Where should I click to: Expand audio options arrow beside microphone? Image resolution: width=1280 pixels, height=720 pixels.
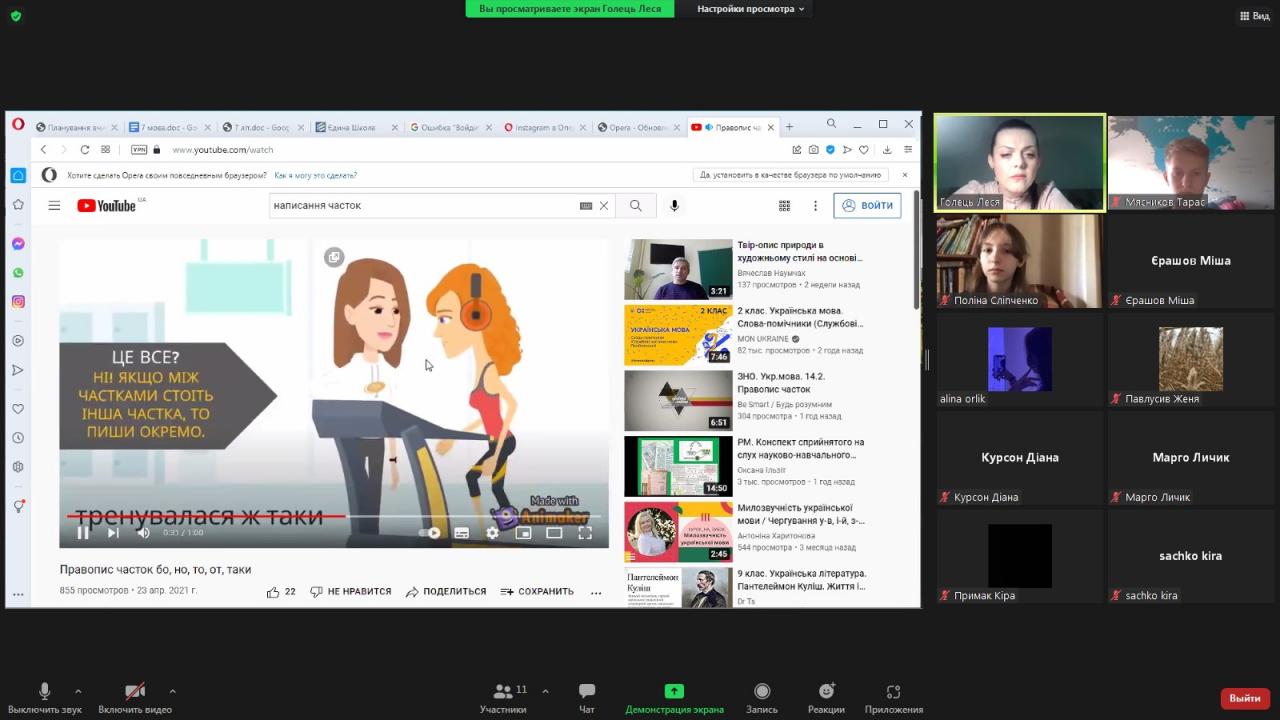click(78, 691)
